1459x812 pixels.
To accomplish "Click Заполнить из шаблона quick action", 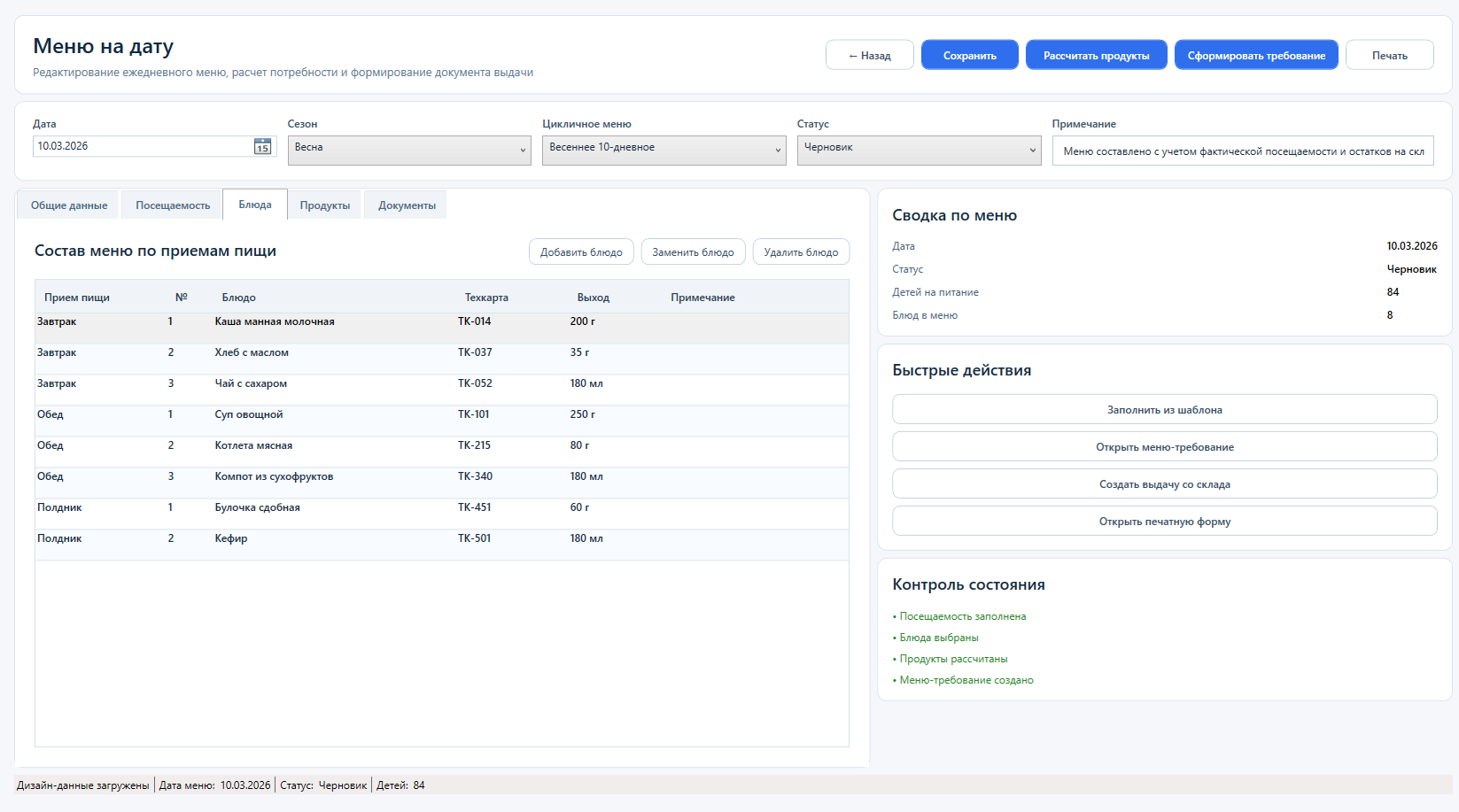I will pyautogui.click(x=1164, y=410).
